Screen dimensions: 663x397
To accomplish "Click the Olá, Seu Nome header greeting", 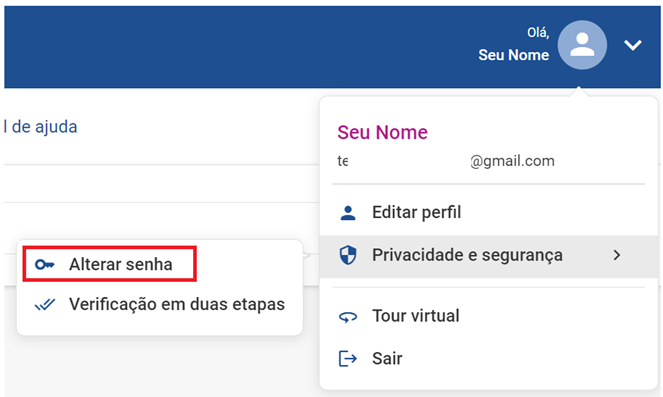I will click(x=513, y=44).
